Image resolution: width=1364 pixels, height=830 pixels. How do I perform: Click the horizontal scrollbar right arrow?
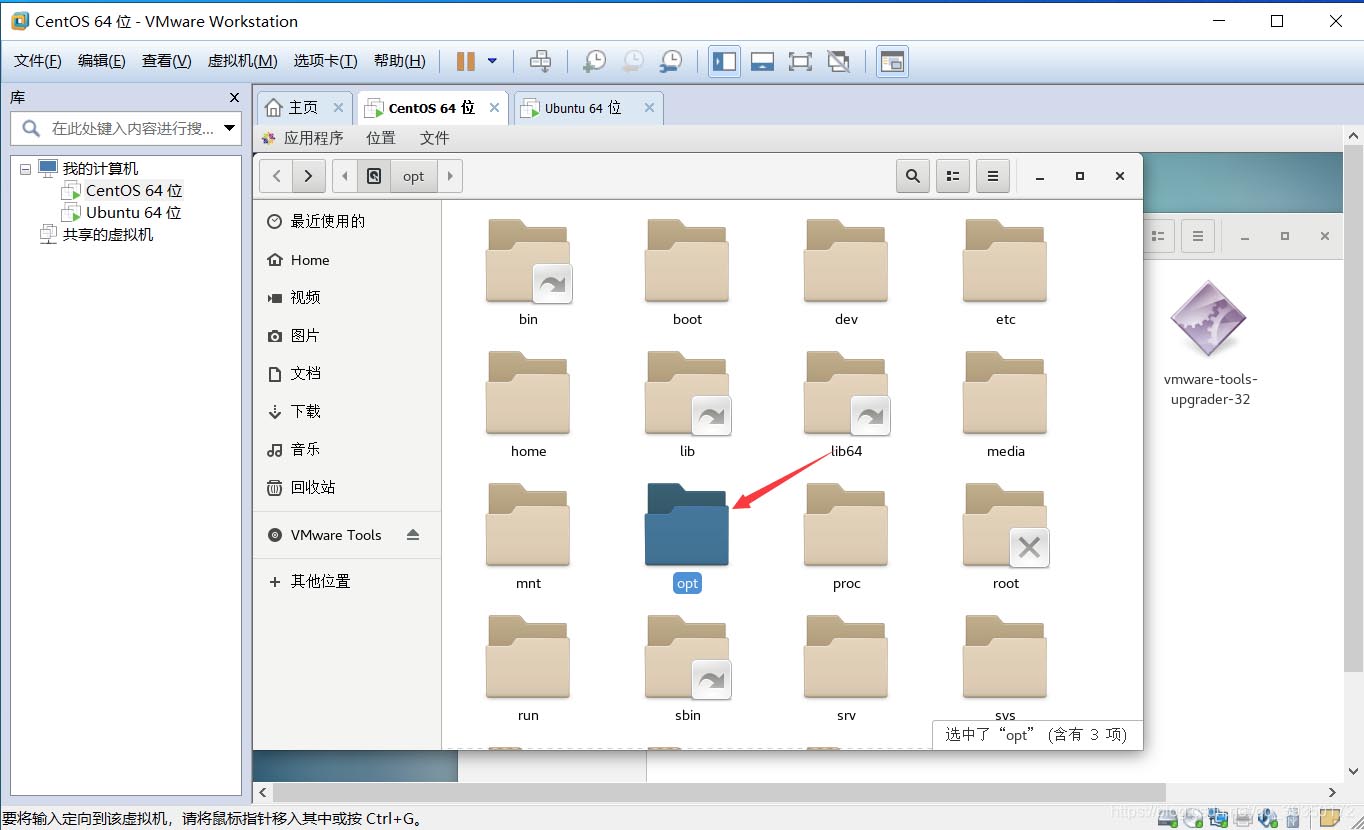(x=1332, y=793)
